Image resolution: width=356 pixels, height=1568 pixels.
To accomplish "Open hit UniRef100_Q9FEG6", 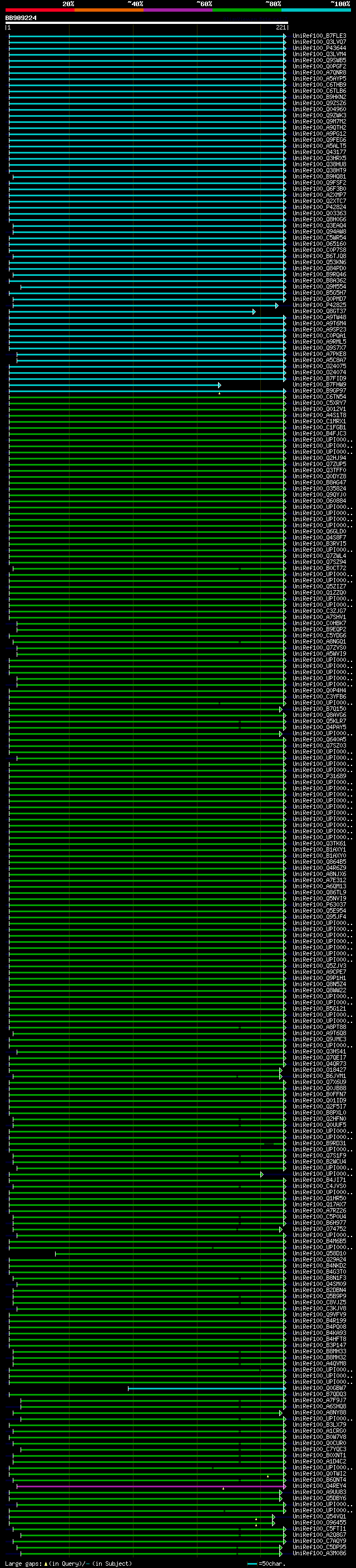I will [319, 140].
